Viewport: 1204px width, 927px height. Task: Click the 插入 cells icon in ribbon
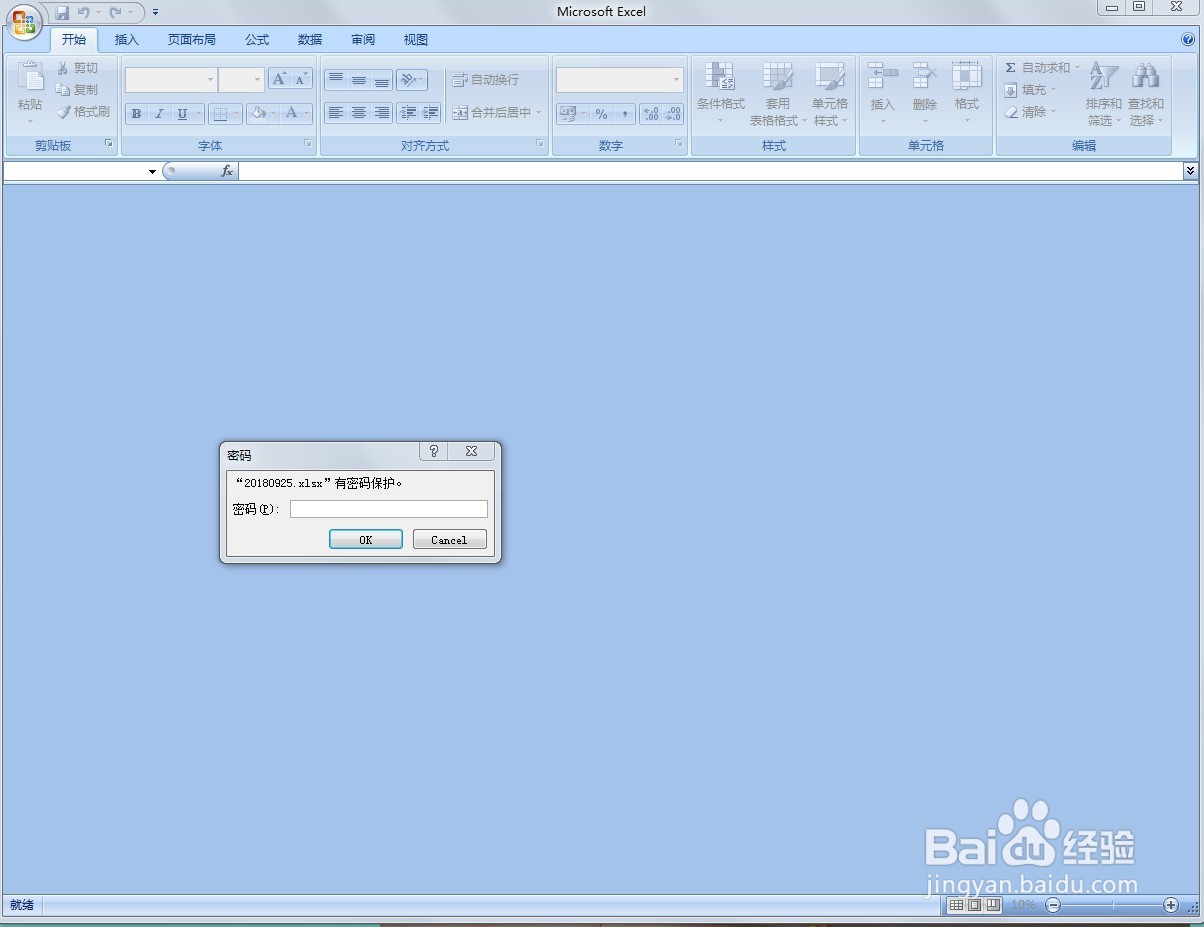tap(882, 77)
